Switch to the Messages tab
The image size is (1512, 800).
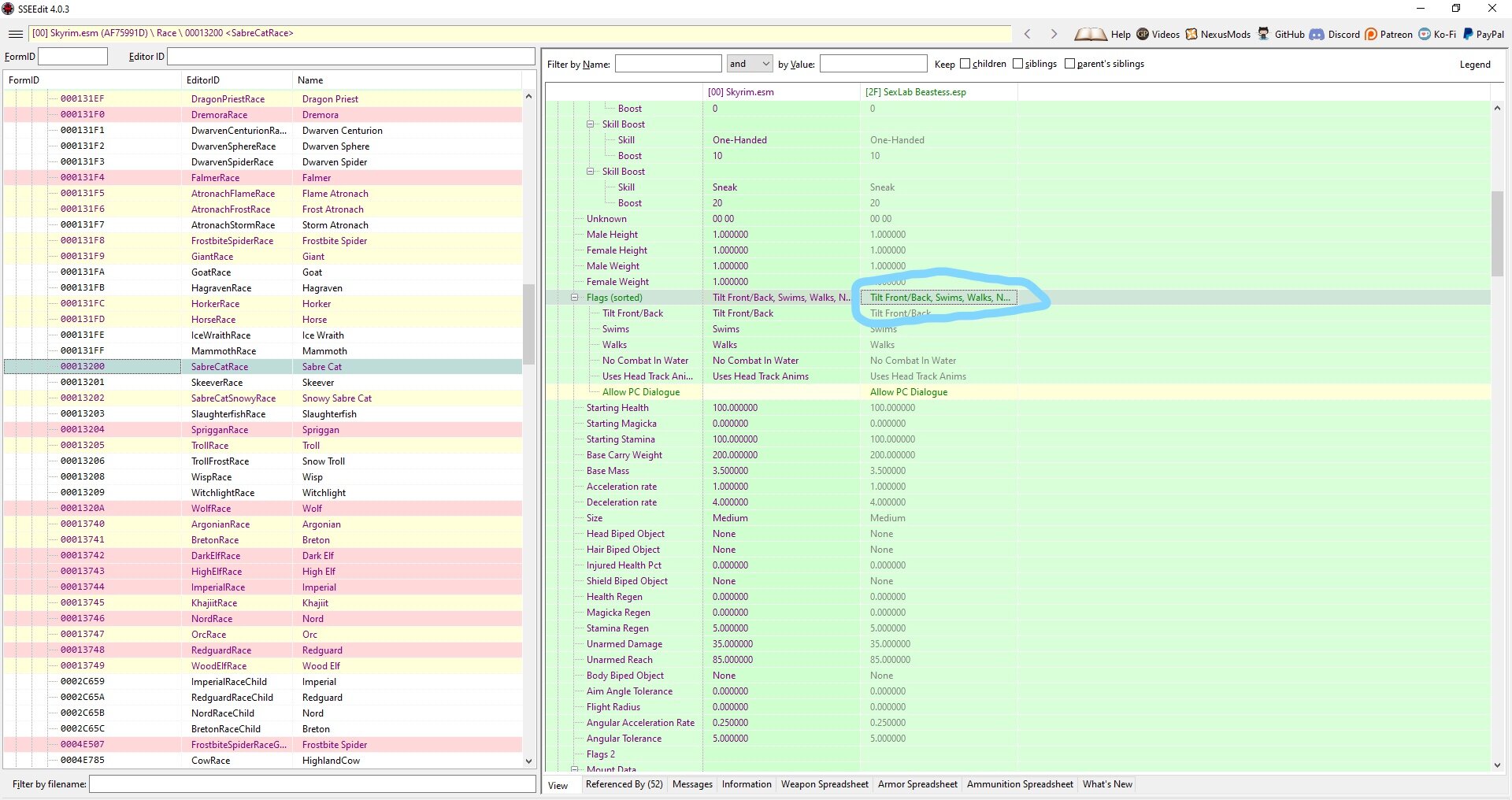pyautogui.click(x=692, y=784)
